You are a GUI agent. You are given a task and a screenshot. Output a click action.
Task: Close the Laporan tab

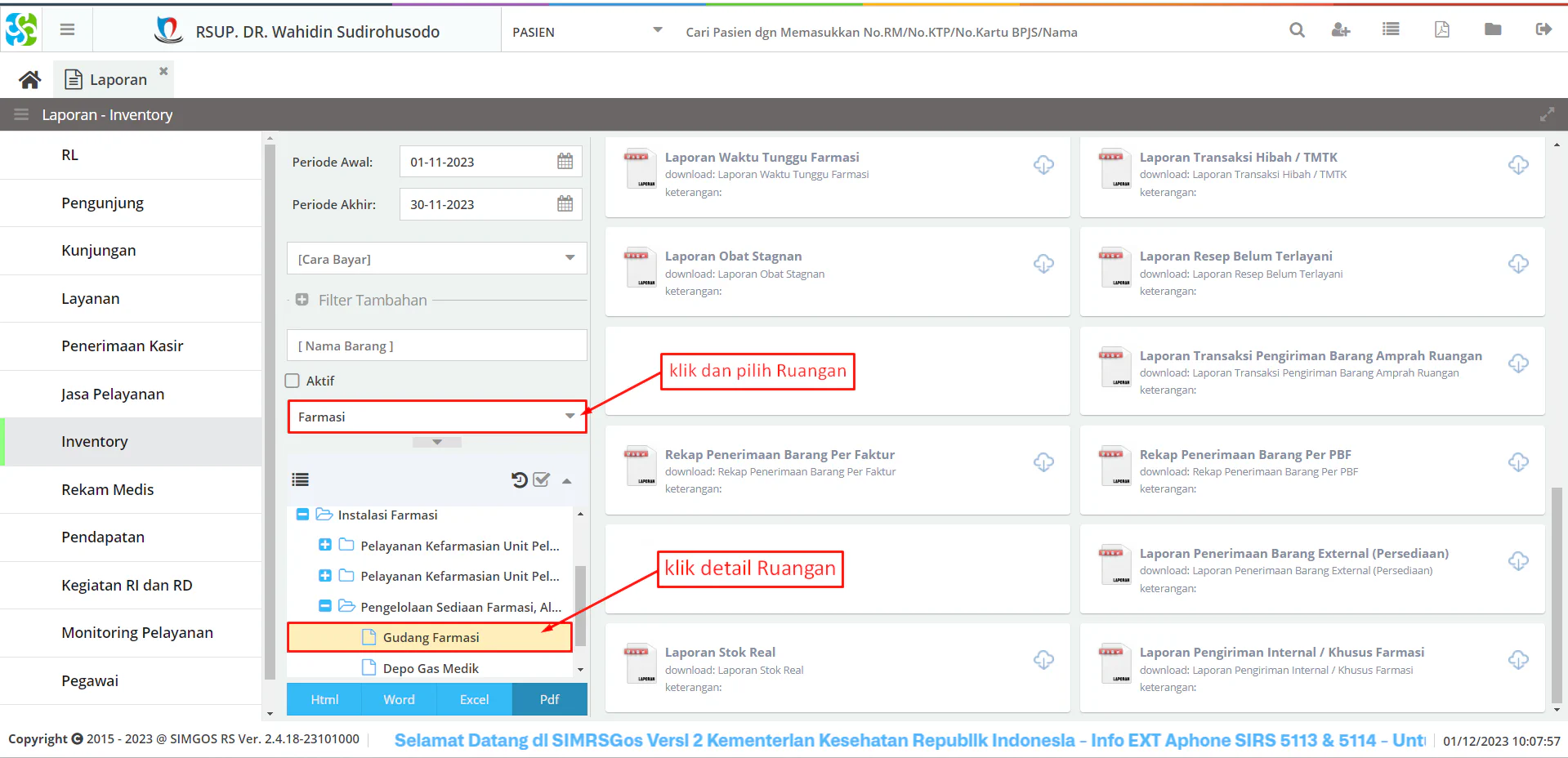pyautogui.click(x=163, y=71)
